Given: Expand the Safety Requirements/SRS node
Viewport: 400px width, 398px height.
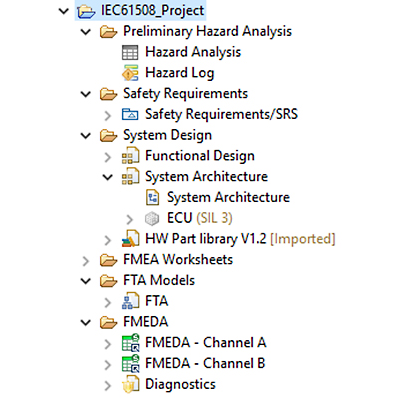Looking at the screenshot, I should coord(107,115).
